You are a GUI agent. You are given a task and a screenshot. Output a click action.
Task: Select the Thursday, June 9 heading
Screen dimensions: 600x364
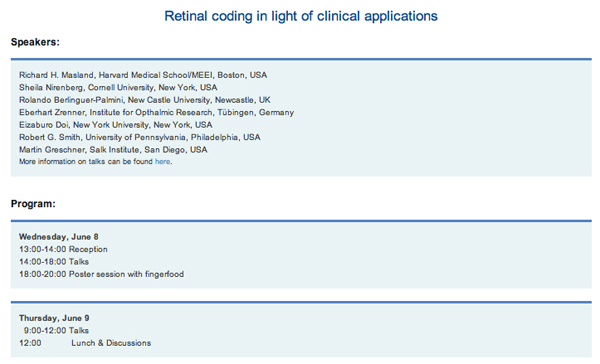pos(54,318)
